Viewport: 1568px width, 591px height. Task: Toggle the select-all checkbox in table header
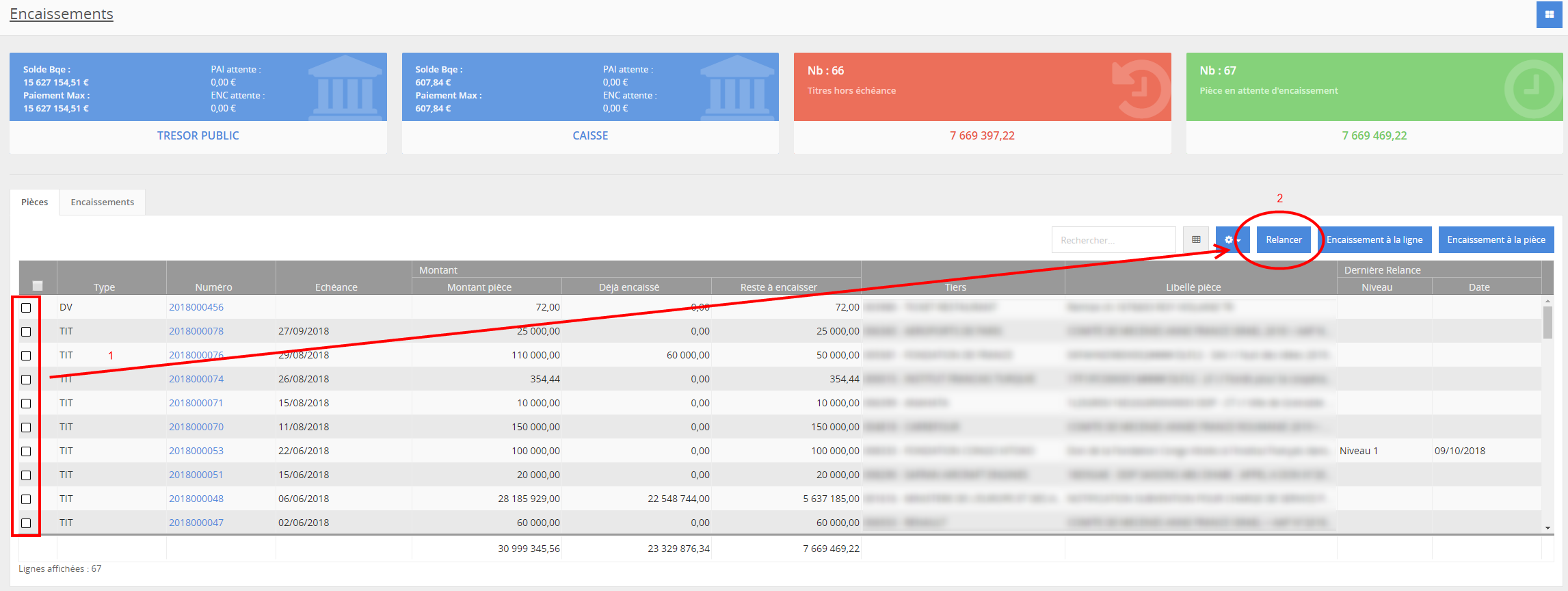(x=38, y=286)
